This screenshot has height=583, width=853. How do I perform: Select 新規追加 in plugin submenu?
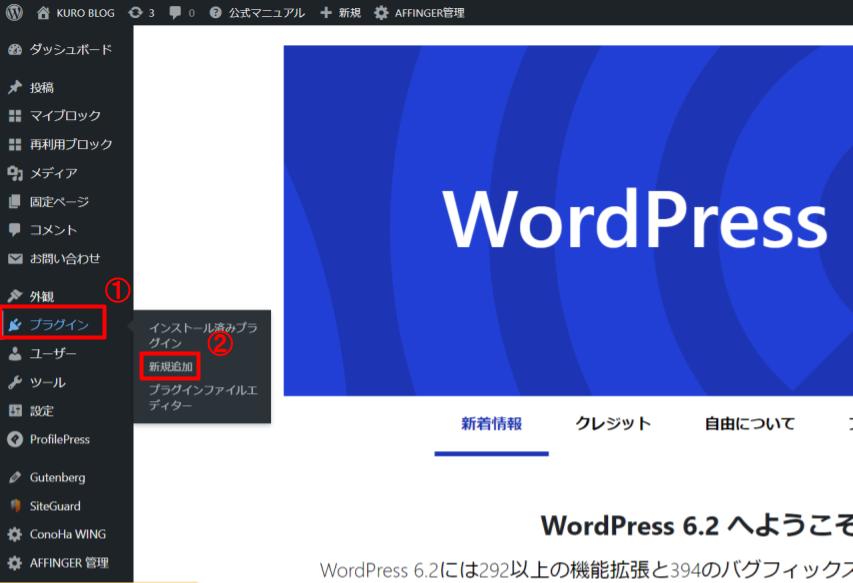[170, 367]
